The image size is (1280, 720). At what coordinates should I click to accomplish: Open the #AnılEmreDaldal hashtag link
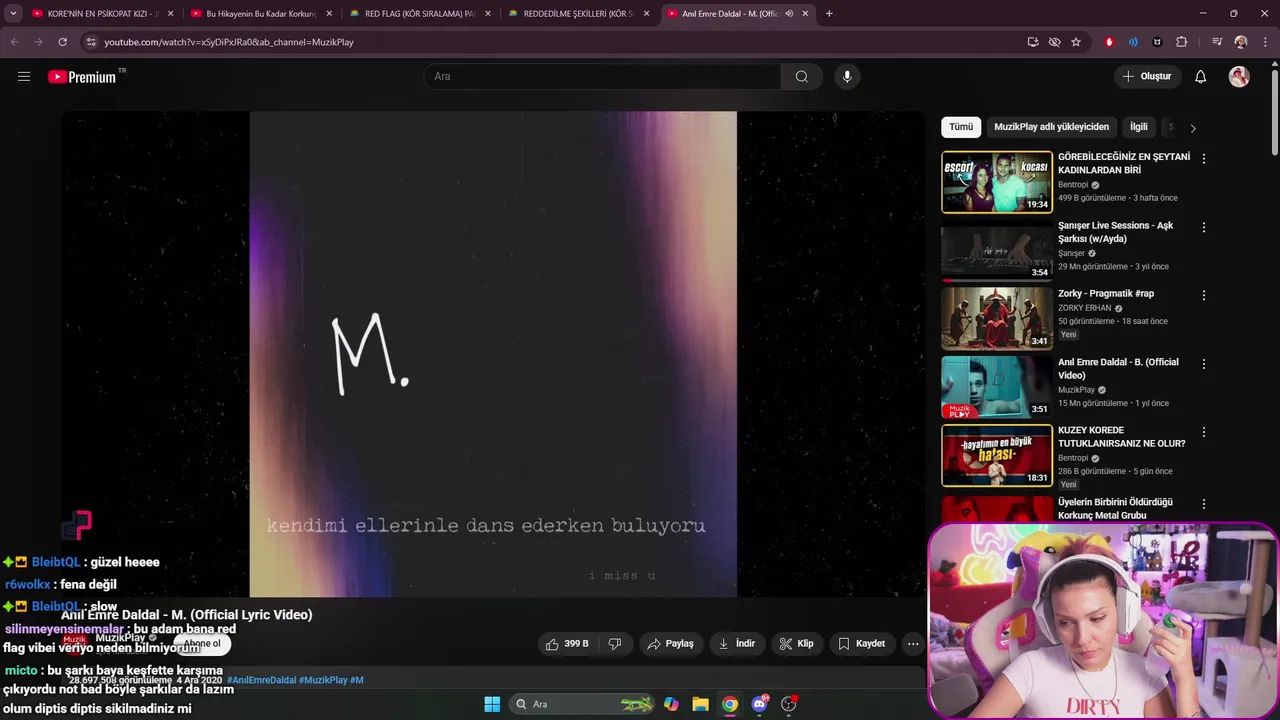pyautogui.click(x=262, y=680)
